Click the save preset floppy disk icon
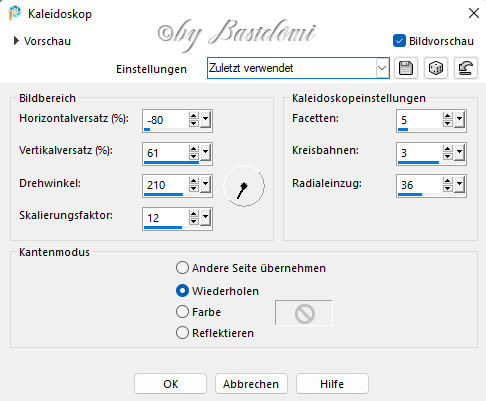Image resolution: width=486 pixels, height=401 pixels. click(406, 68)
